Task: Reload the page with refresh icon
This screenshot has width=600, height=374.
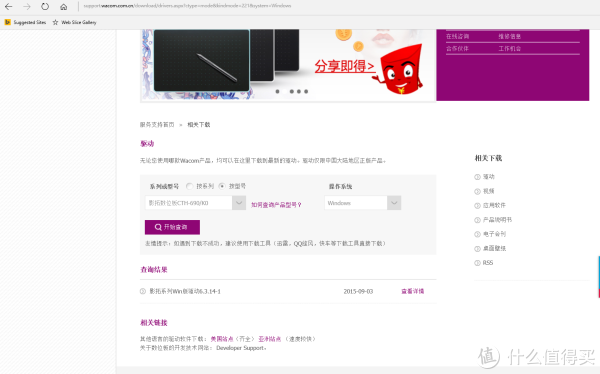Action: click(x=45, y=7)
